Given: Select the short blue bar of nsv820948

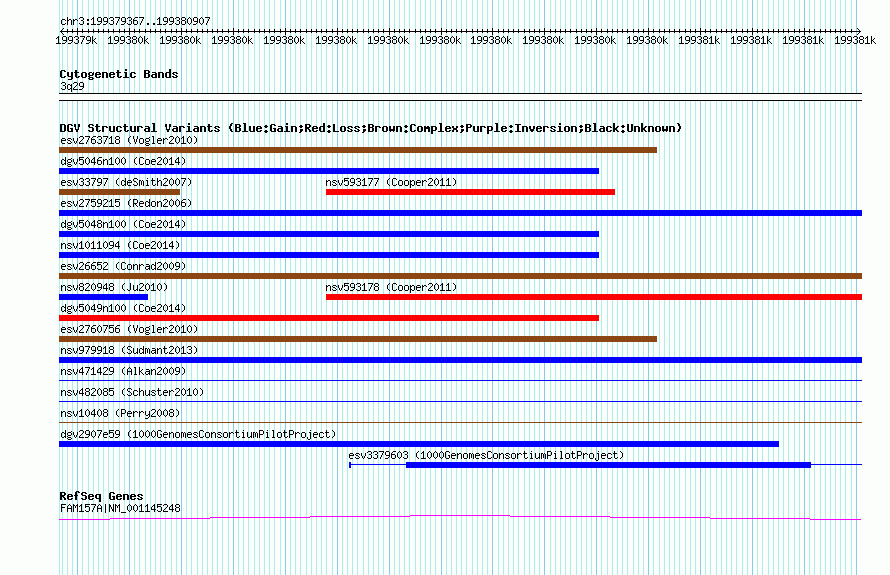Looking at the screenshot, I should 103,297.
